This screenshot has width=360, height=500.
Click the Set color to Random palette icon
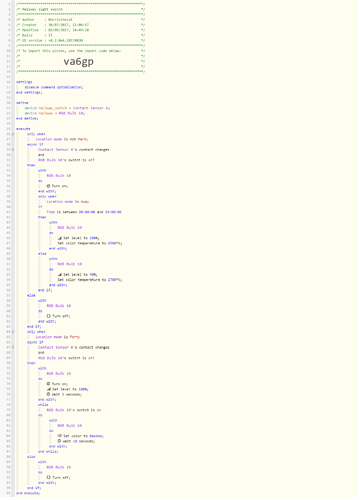click(x=59, y=436)
